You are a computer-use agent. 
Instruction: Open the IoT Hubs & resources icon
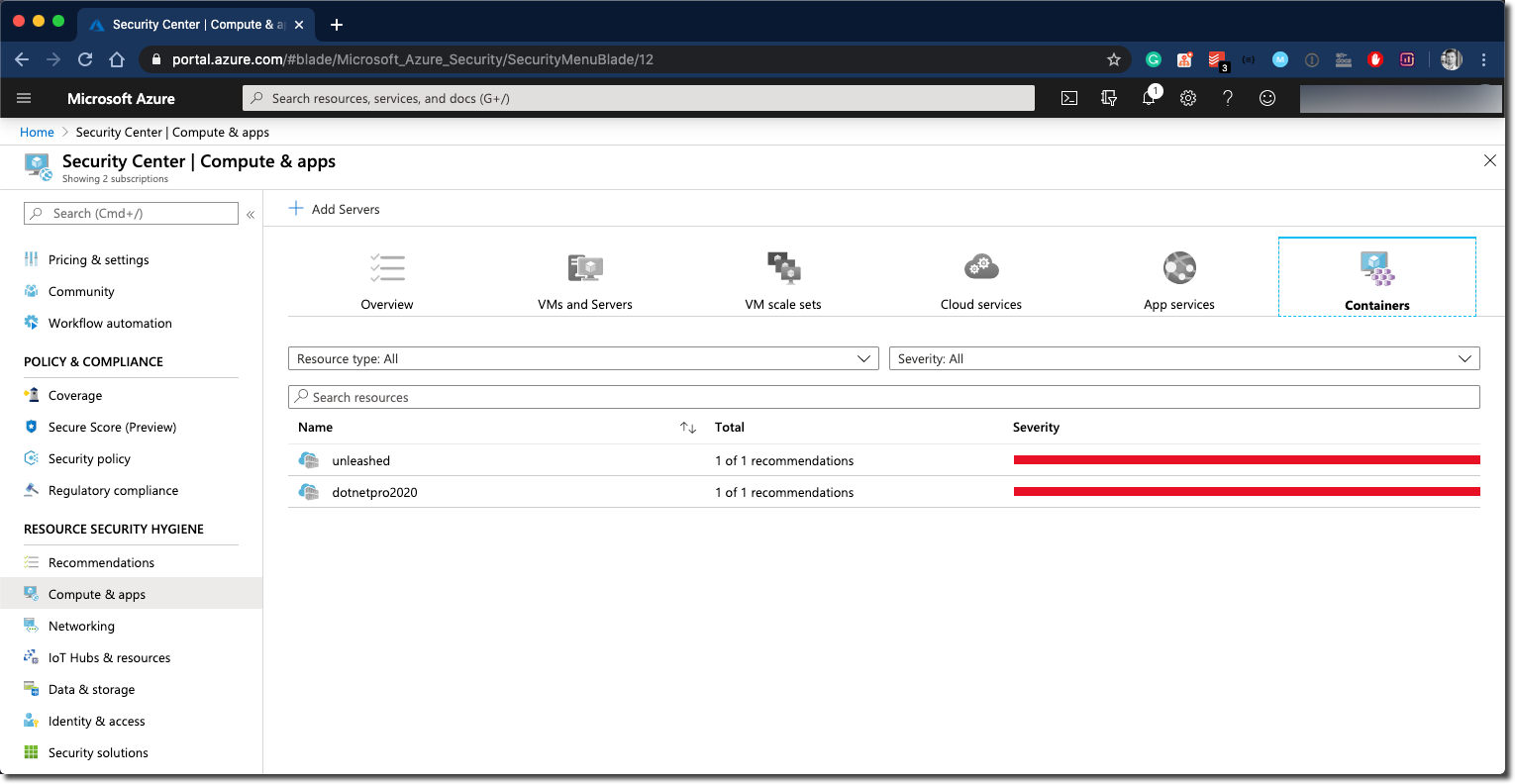click(33, 657)
